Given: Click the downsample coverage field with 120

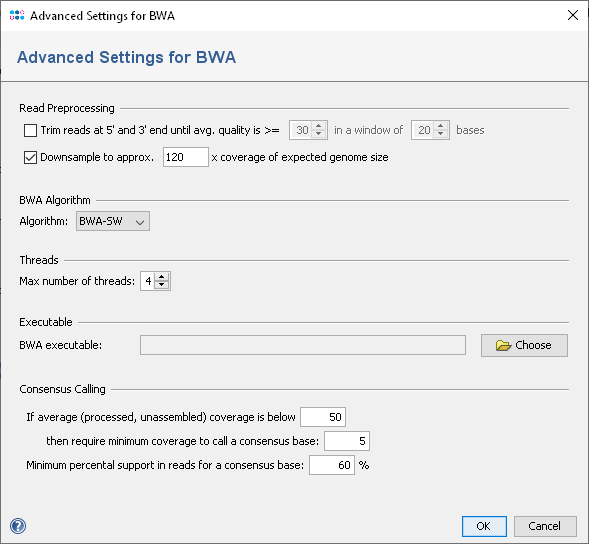Looking at the screenshot, I should coord(186,157).
